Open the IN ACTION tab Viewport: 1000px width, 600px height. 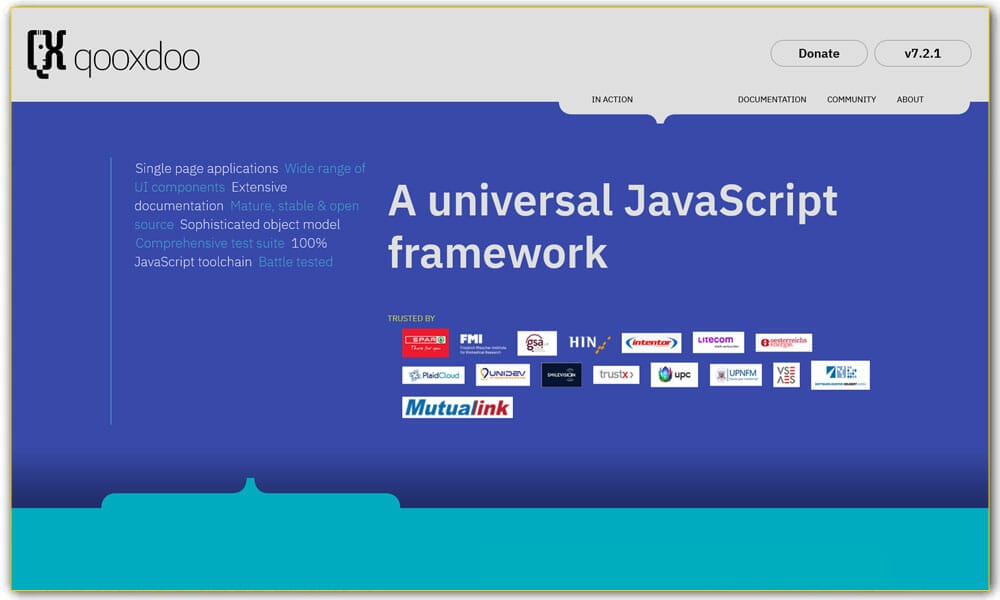click(611, 99)
